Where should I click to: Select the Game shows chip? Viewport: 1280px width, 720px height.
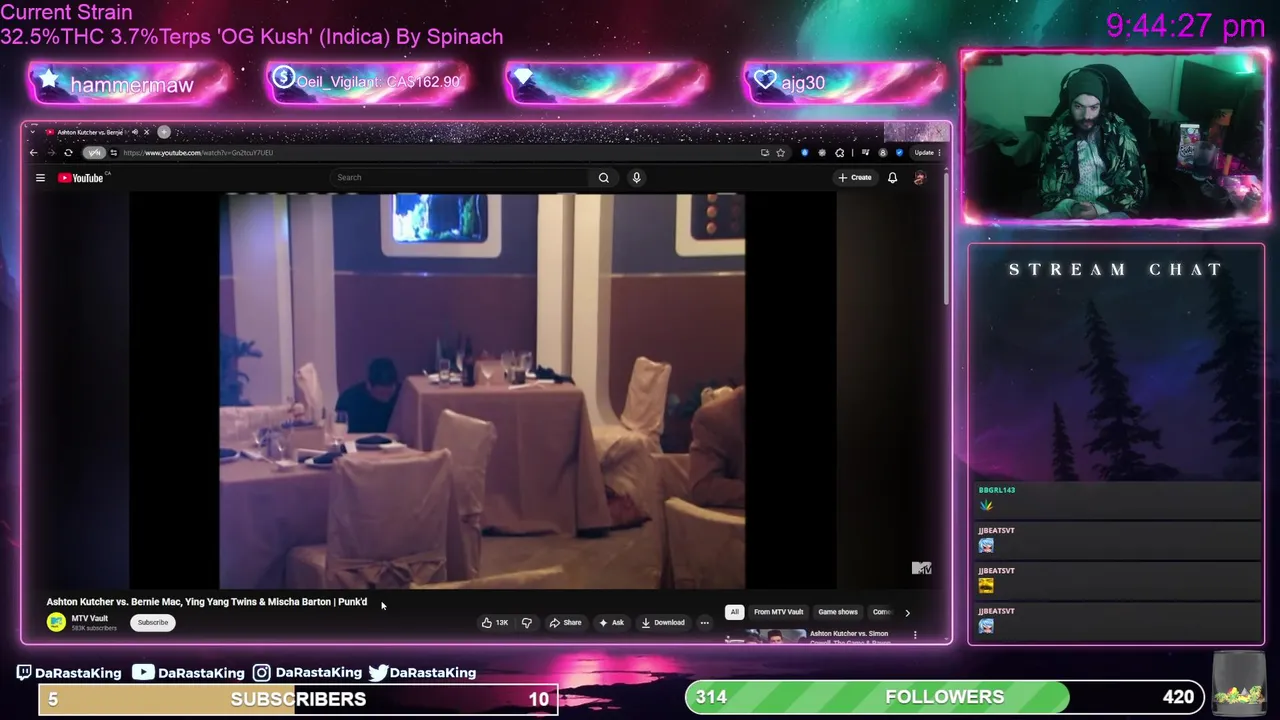838,612
